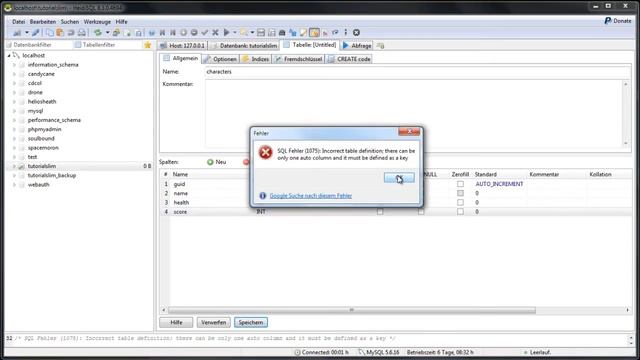Screen dimensions: 640x360
Task: Click the Verwerfen button
Action: 213,322
